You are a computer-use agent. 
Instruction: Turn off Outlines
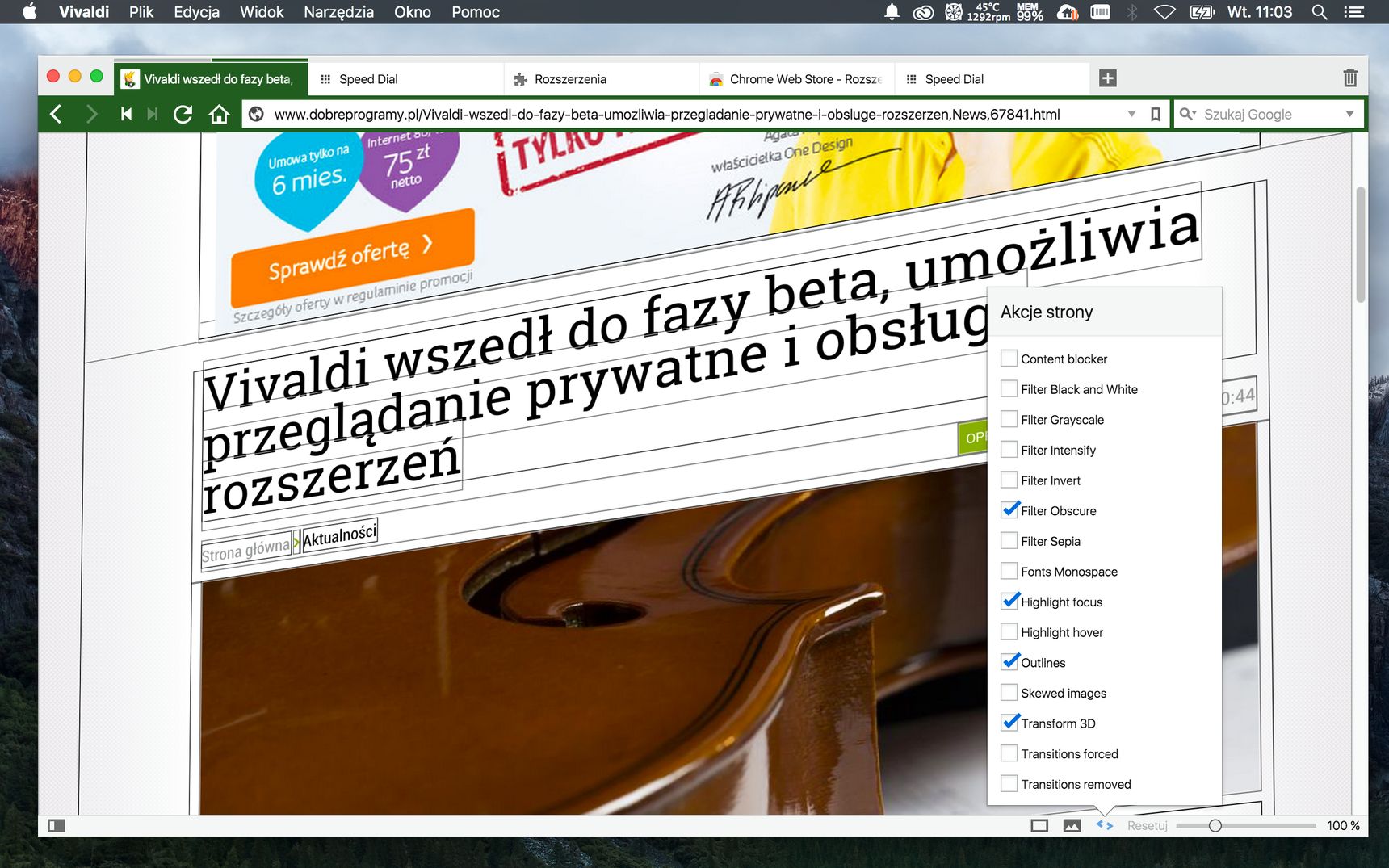point(1009,662)
